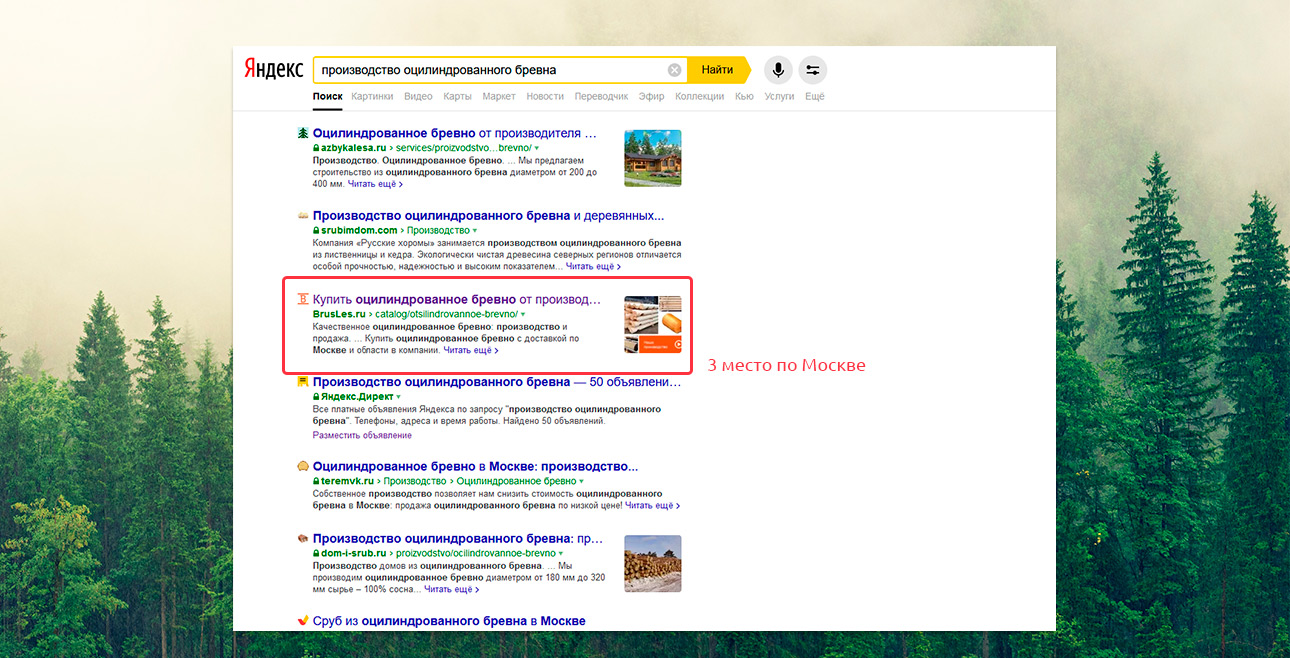Screen dimensions: 1290x658
Task: Click the BrusLes.ru favicon icon
Action: 302,299
